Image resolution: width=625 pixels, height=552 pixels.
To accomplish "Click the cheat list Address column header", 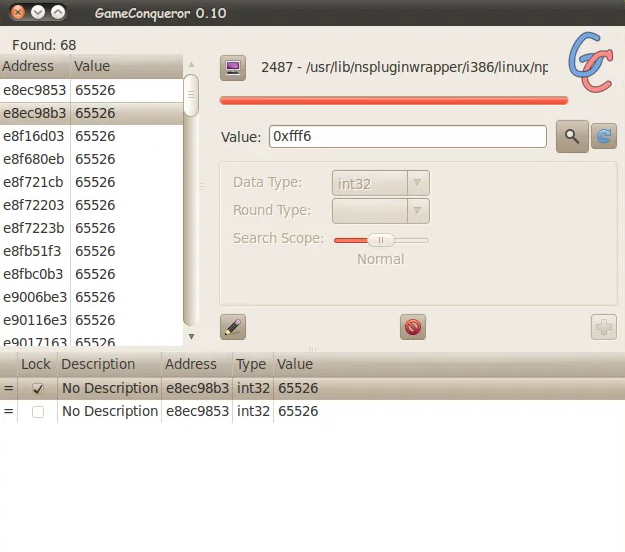I will point(197,364).
